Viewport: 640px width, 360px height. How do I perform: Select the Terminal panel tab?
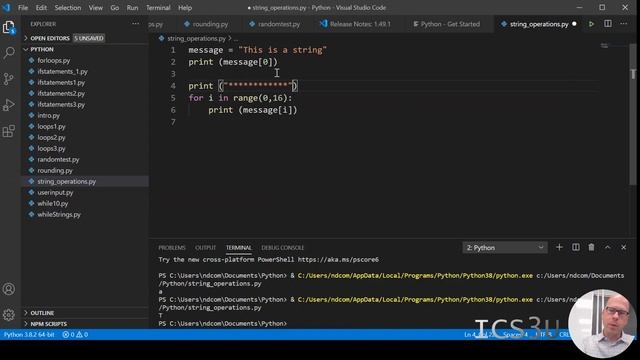pos(239,248)
